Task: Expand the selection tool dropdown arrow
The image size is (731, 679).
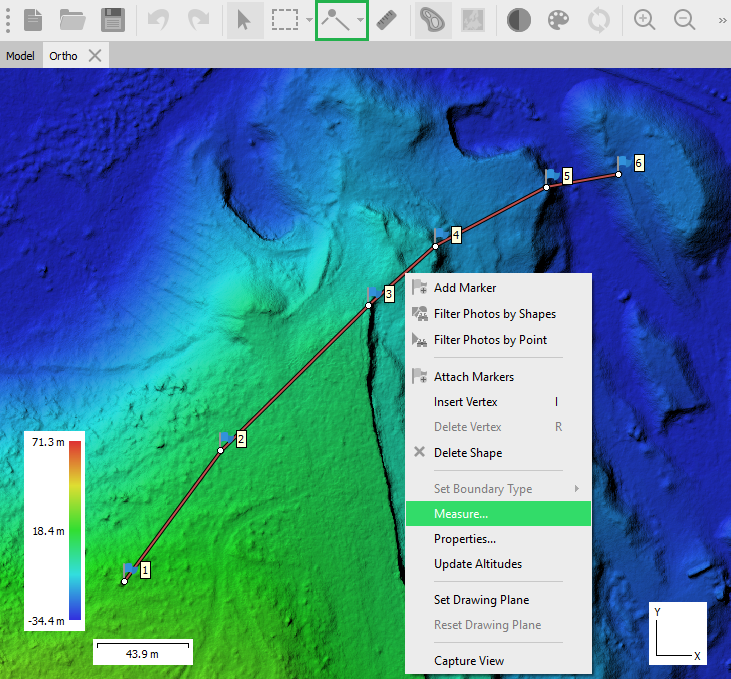Action: pyautogui.click(x=309, y=20)
